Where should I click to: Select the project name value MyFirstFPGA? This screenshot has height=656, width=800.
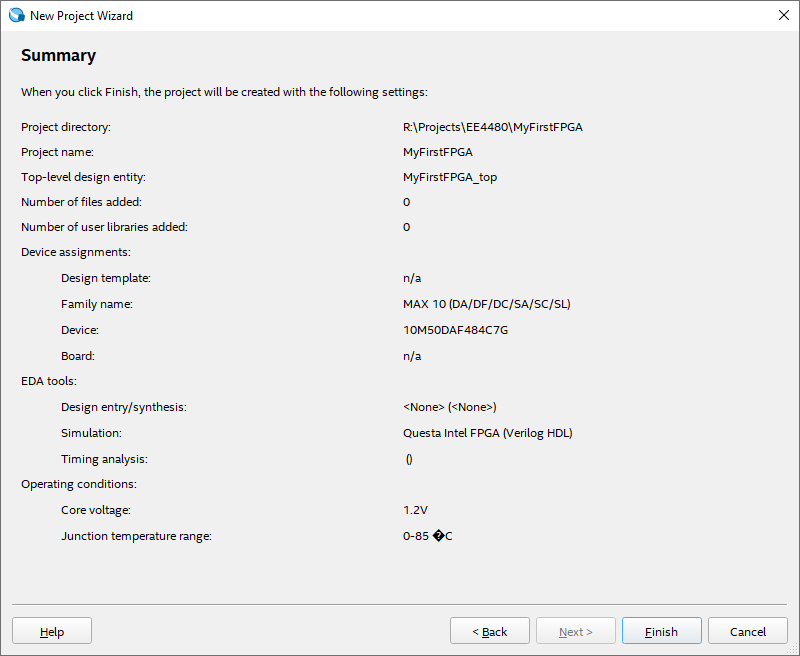point(437,152)
